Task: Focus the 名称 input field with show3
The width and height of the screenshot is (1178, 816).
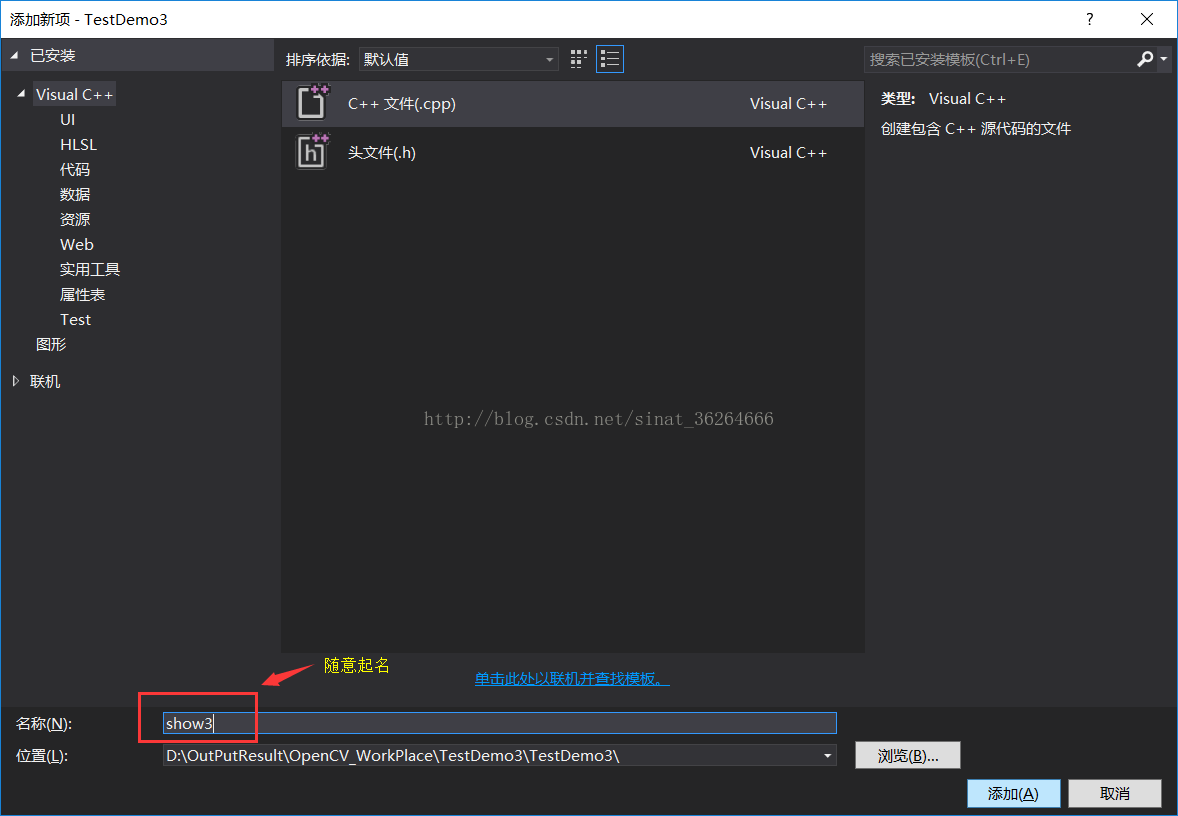Action: point(500,723)
